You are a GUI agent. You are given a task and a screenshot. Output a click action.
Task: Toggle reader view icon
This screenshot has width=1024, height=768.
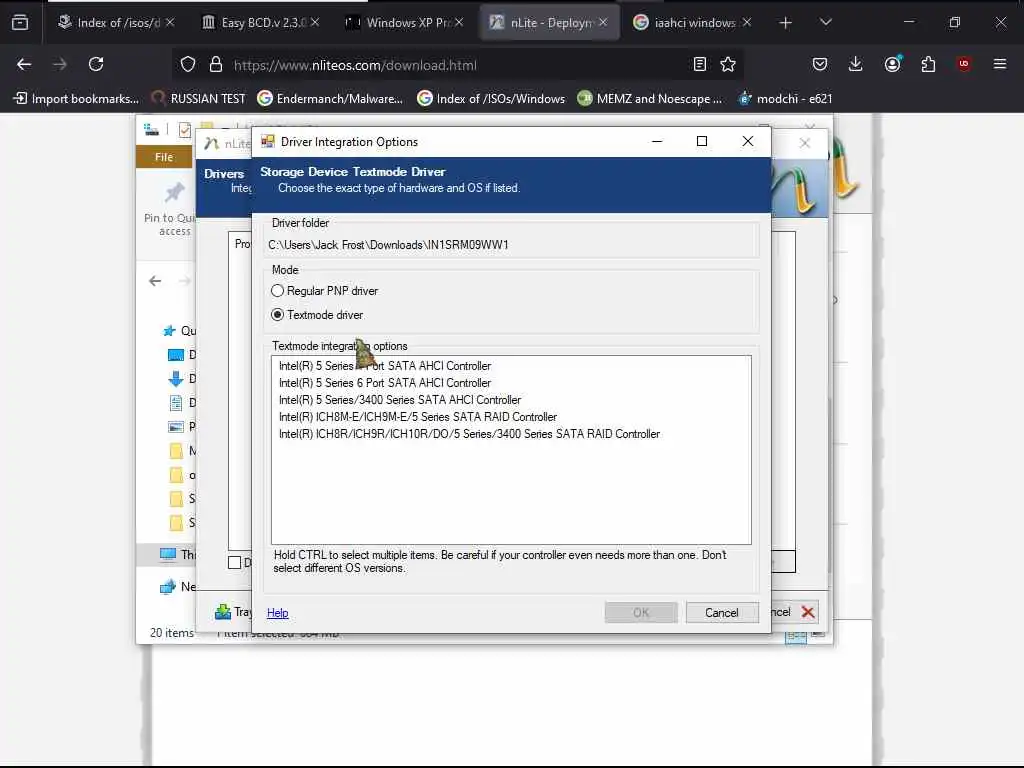699,64
